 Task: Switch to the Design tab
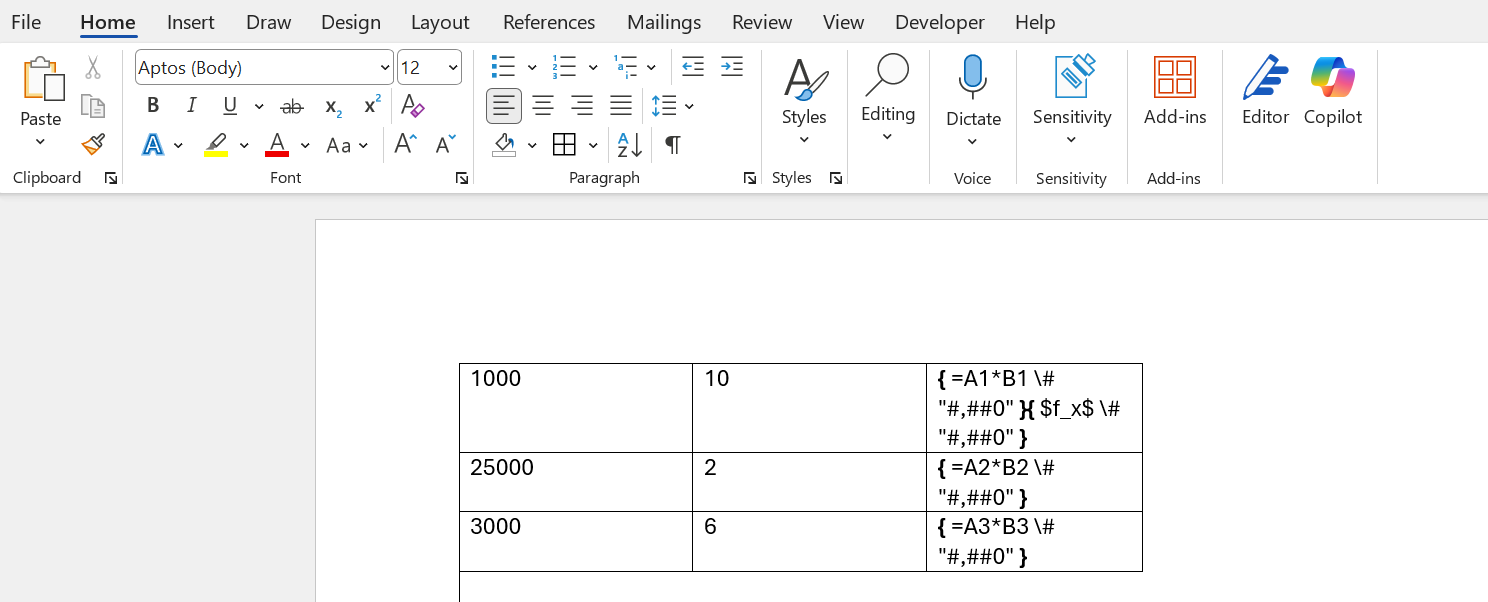tap(351, 22)
